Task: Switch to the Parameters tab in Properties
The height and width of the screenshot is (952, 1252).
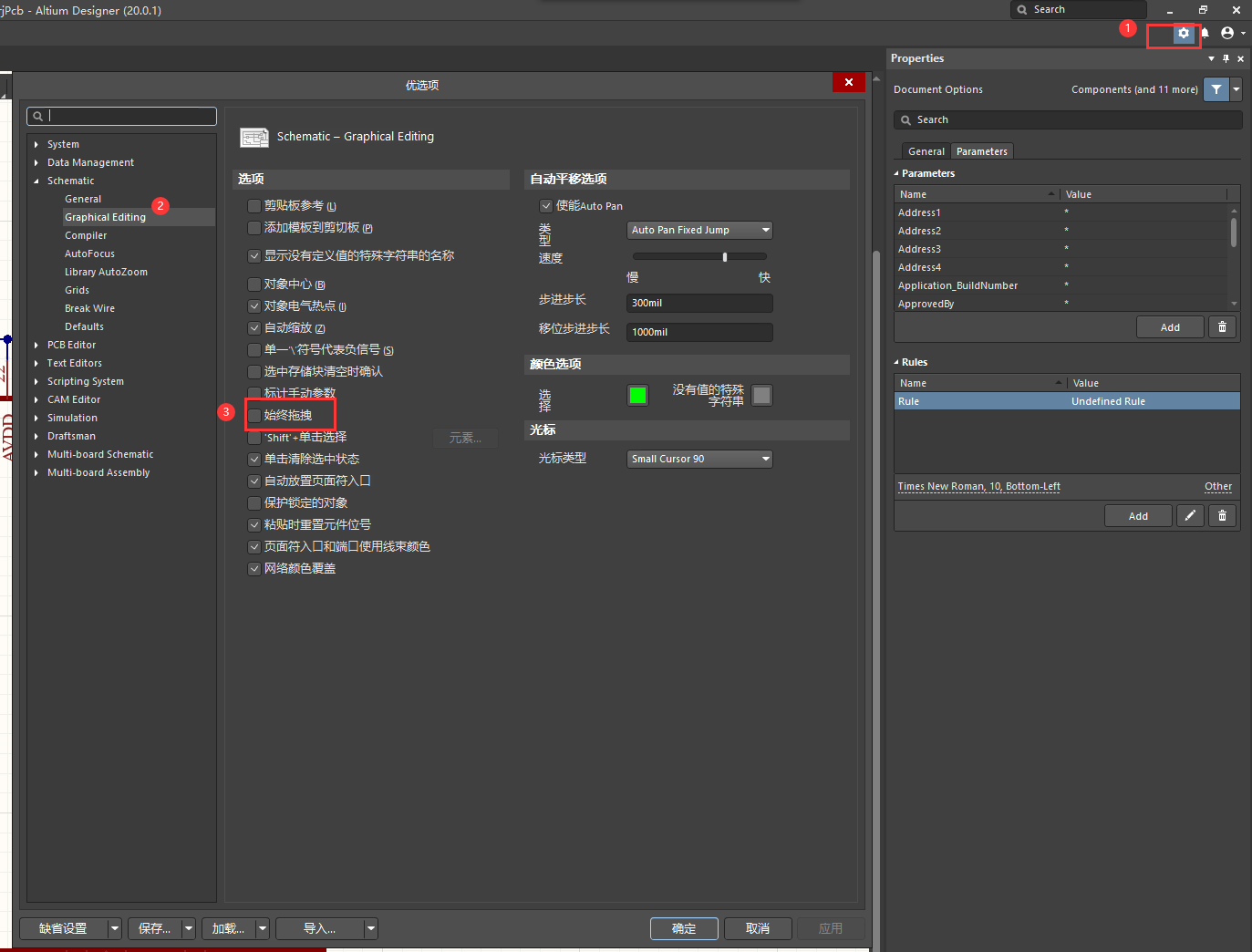Action: 982,151
